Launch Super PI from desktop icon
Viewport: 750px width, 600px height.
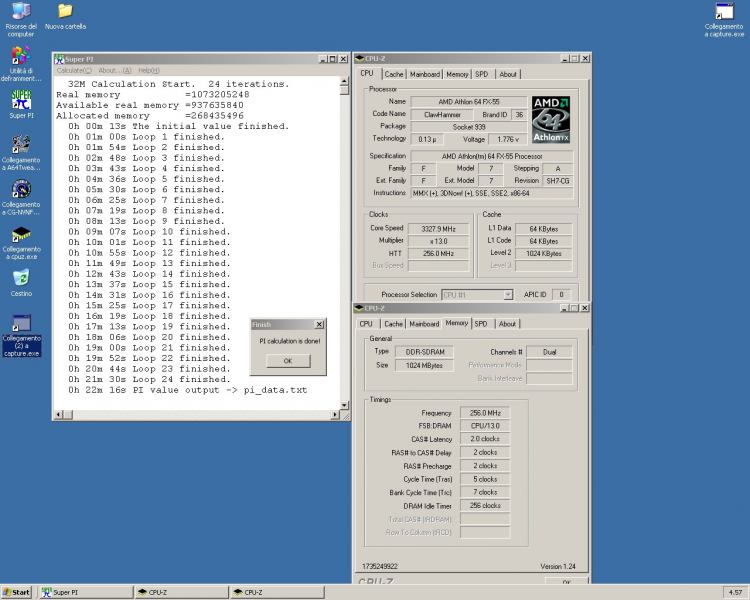pyautogui.click(x=21, y=104)
